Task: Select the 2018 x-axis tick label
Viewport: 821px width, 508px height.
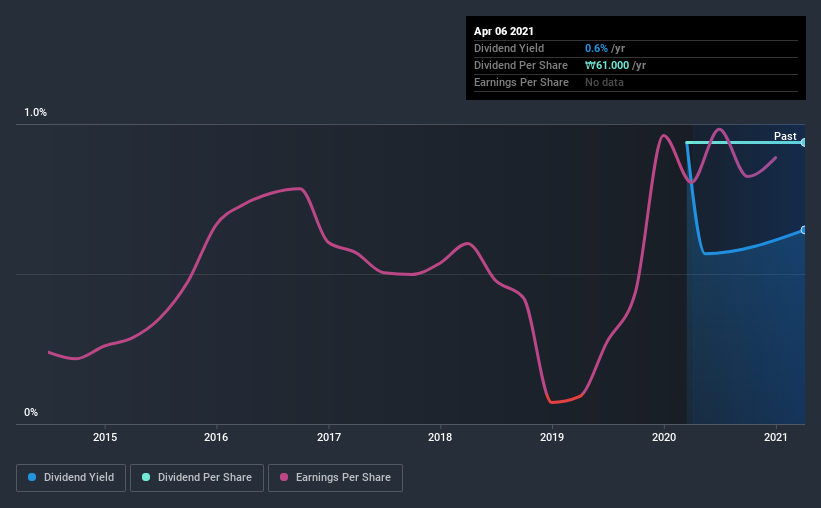Action: (440, 437)
